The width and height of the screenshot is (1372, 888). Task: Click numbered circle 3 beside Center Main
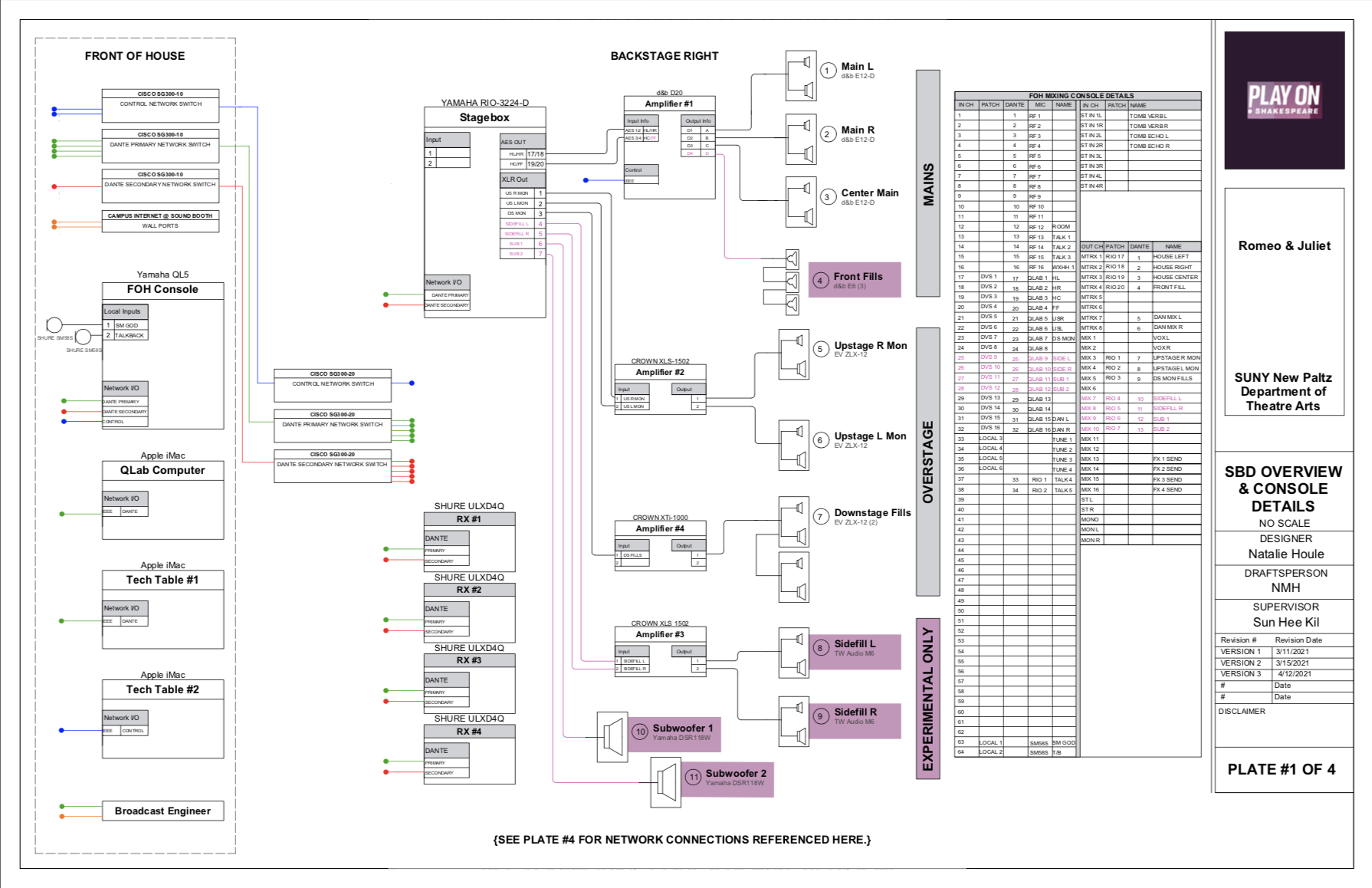828,197
